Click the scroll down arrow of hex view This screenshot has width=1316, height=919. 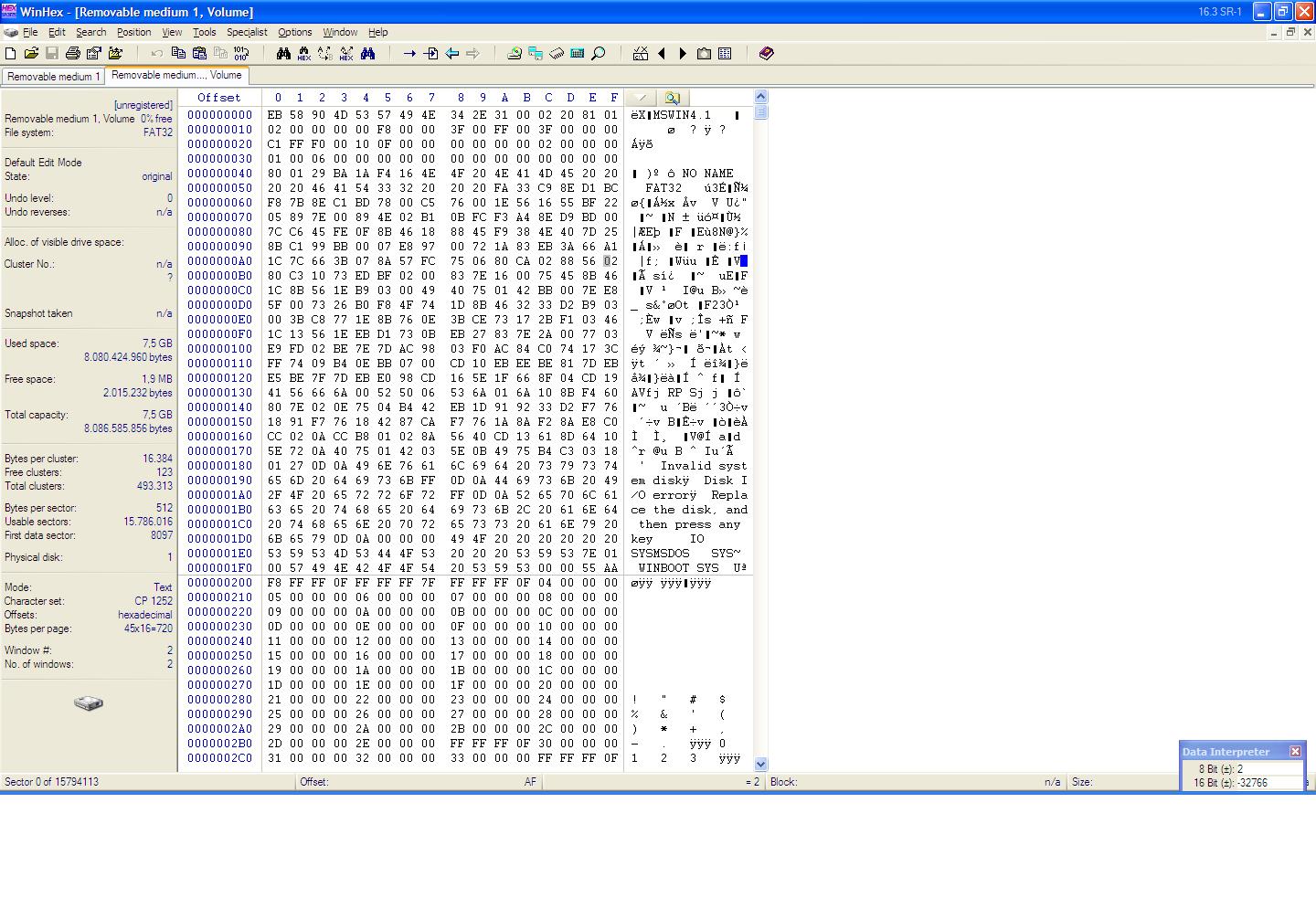click(x=760, y=765)
